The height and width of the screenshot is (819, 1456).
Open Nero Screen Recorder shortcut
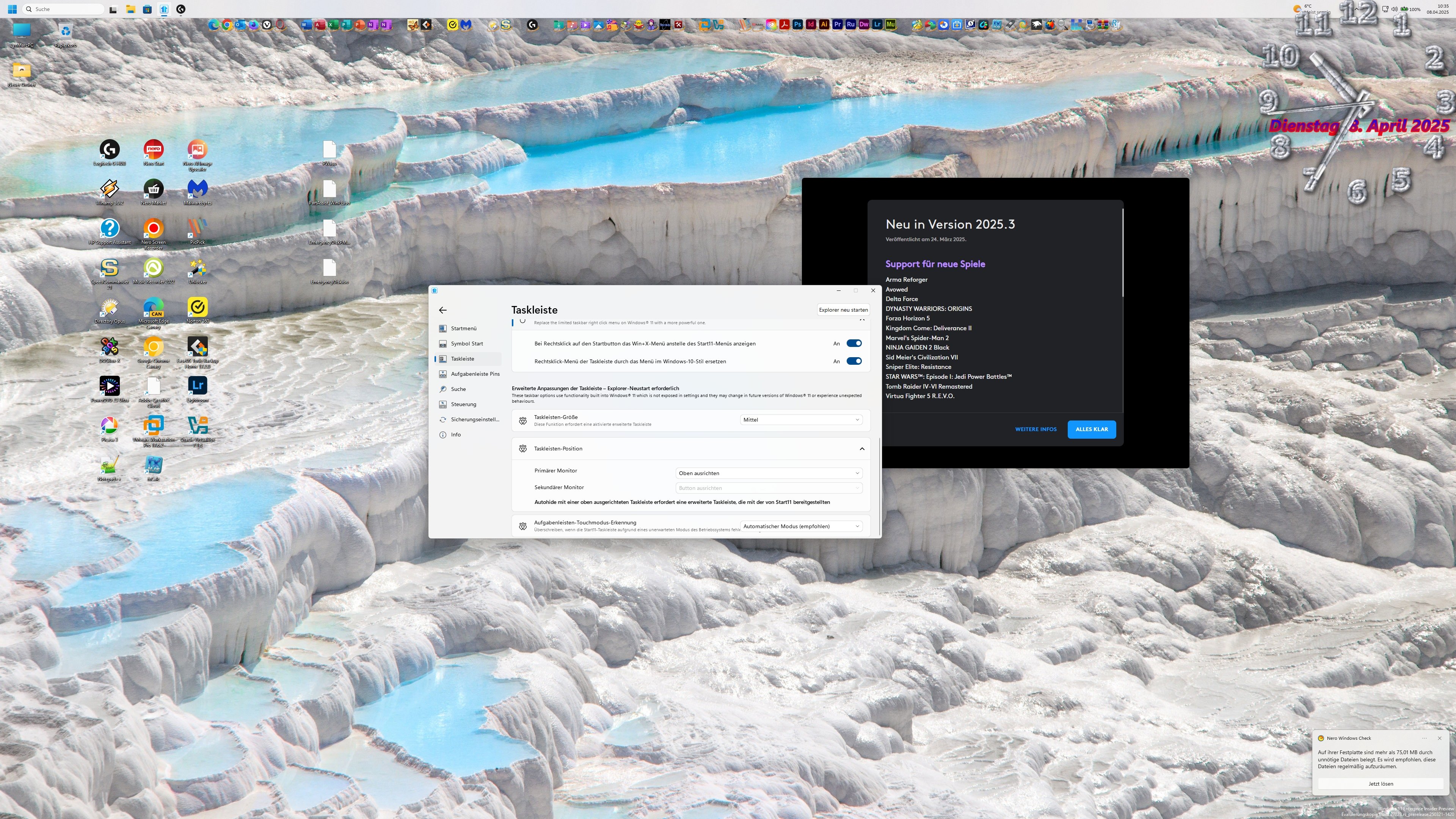(153, 229)
